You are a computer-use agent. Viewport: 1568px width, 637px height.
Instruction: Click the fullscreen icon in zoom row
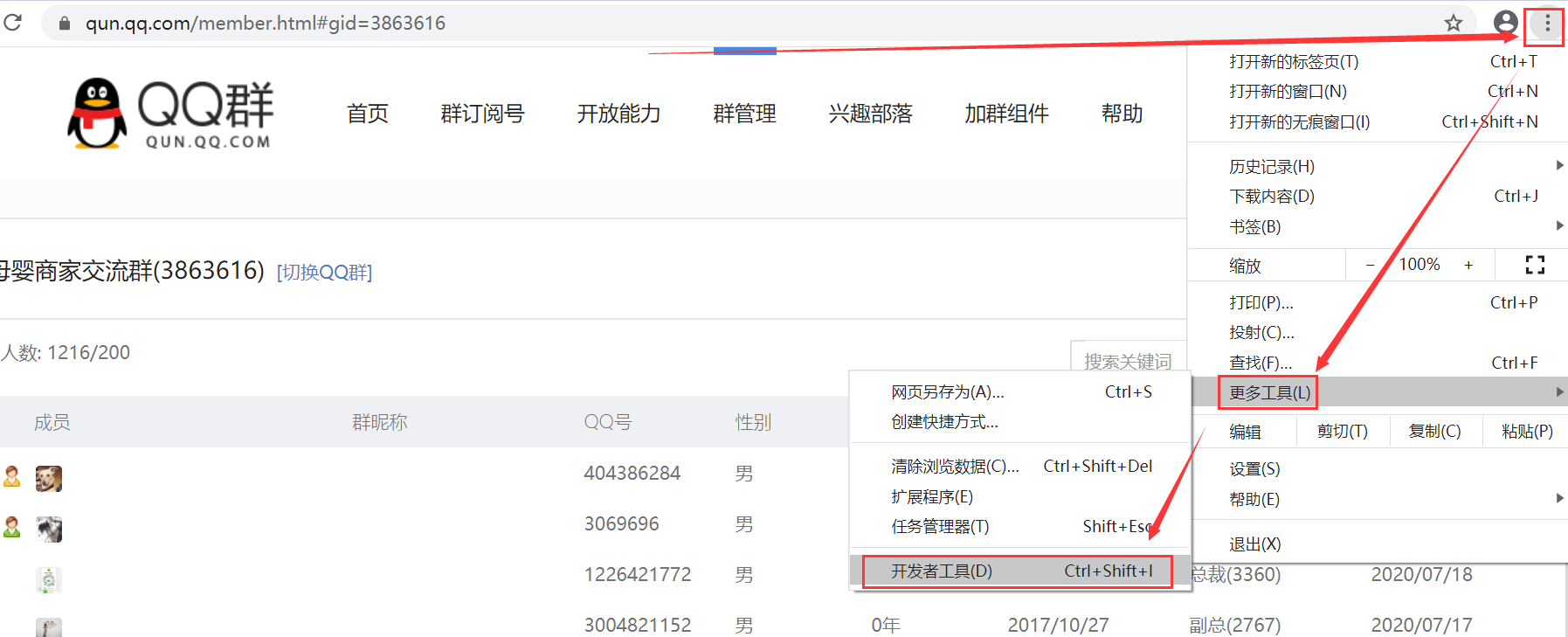[1534, 265]
